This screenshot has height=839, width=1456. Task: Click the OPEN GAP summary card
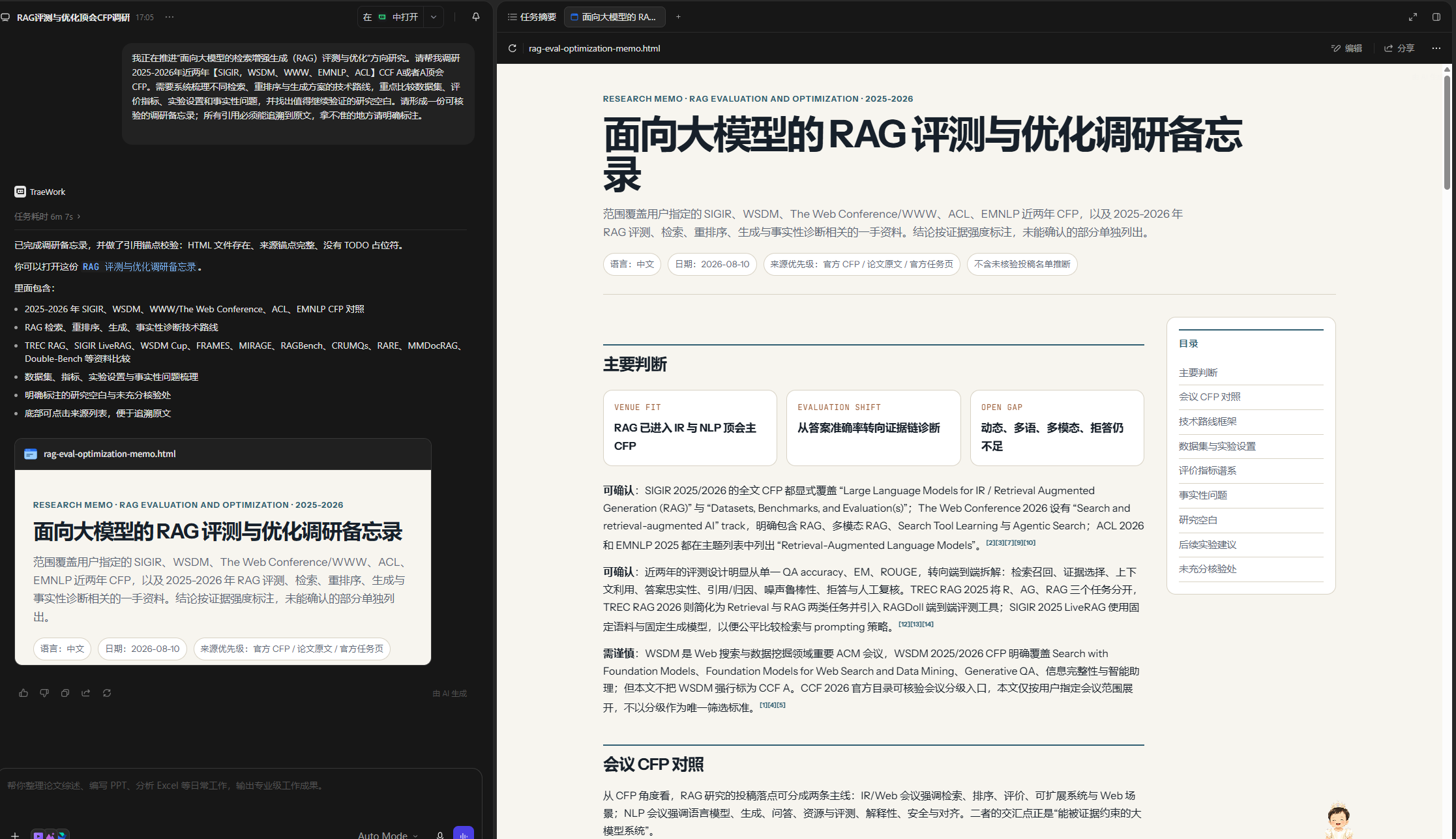coord(1057,428)
